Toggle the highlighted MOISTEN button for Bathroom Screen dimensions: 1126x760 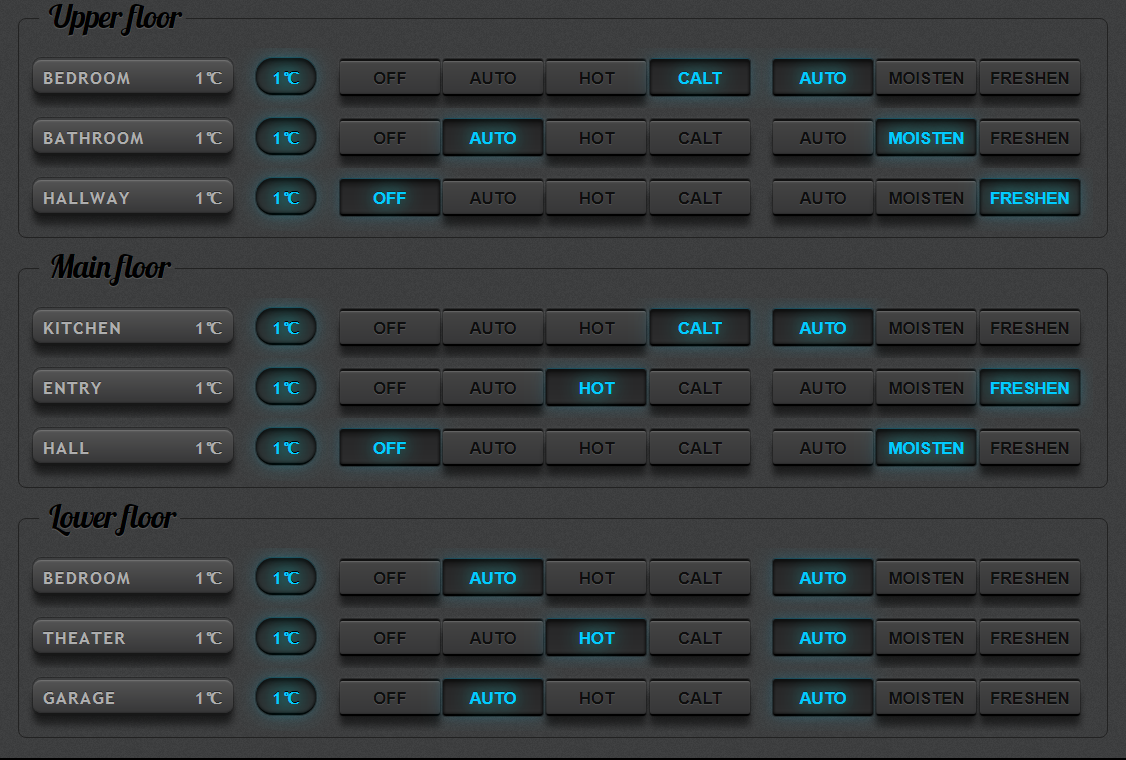[x=926, y=137]
